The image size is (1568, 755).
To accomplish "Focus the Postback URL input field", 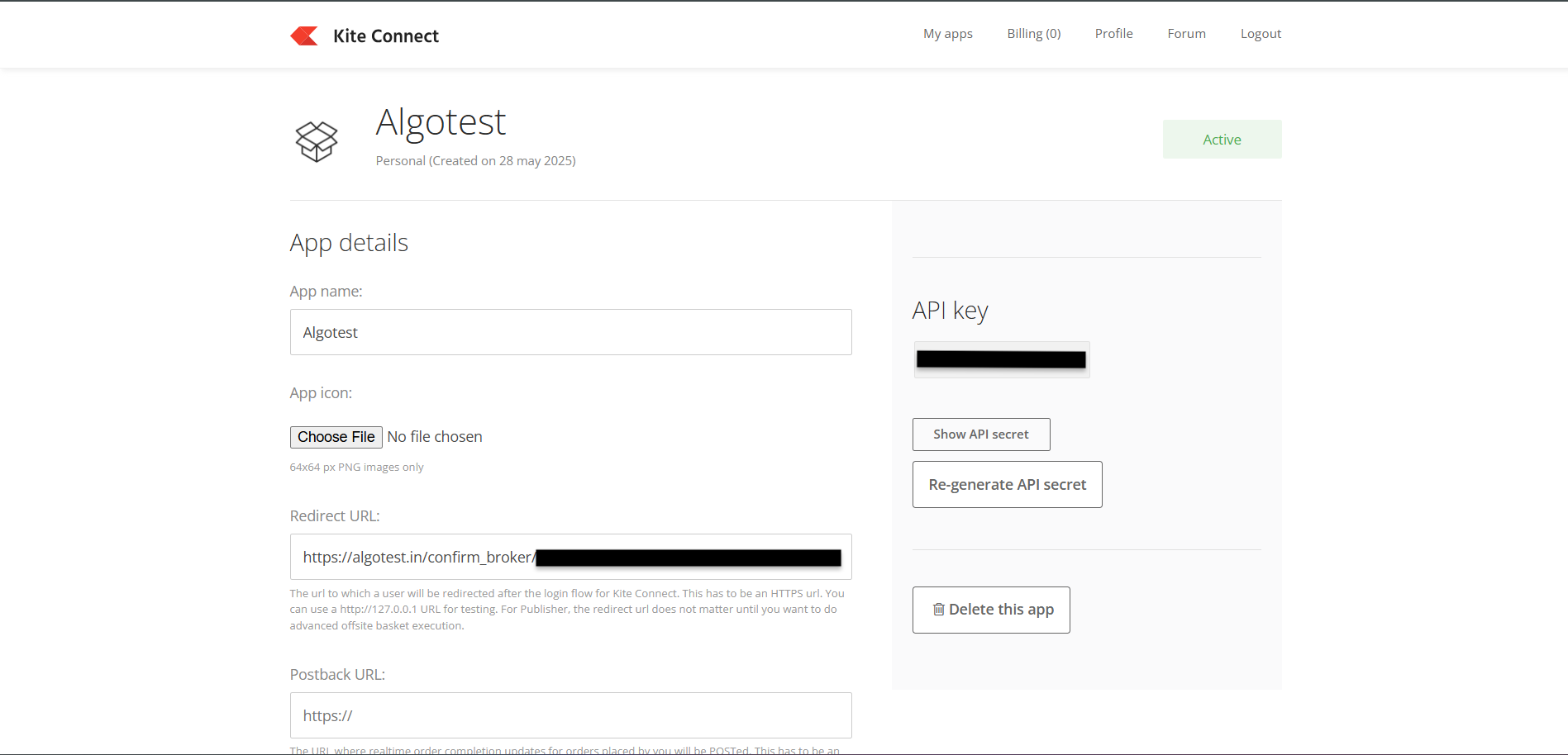I will tap(570, 715).
